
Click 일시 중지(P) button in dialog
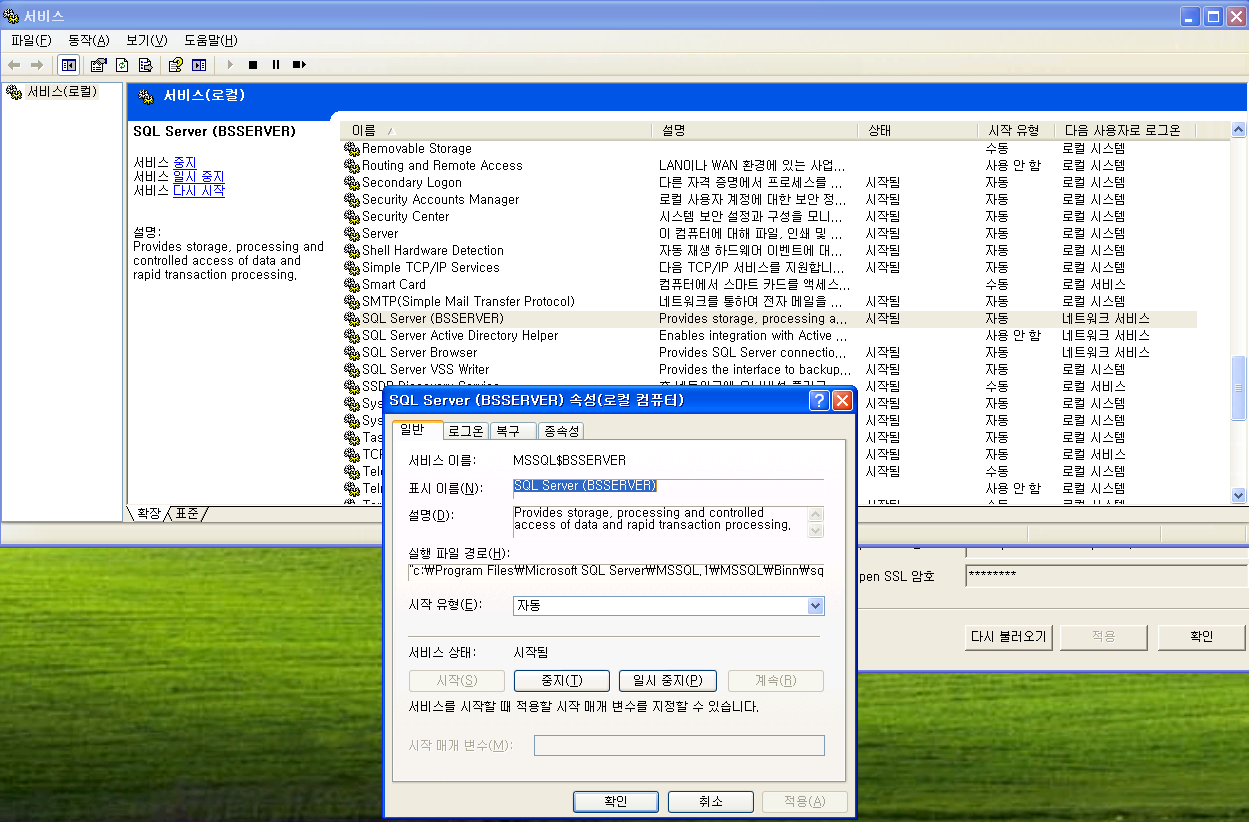point(667,681)
